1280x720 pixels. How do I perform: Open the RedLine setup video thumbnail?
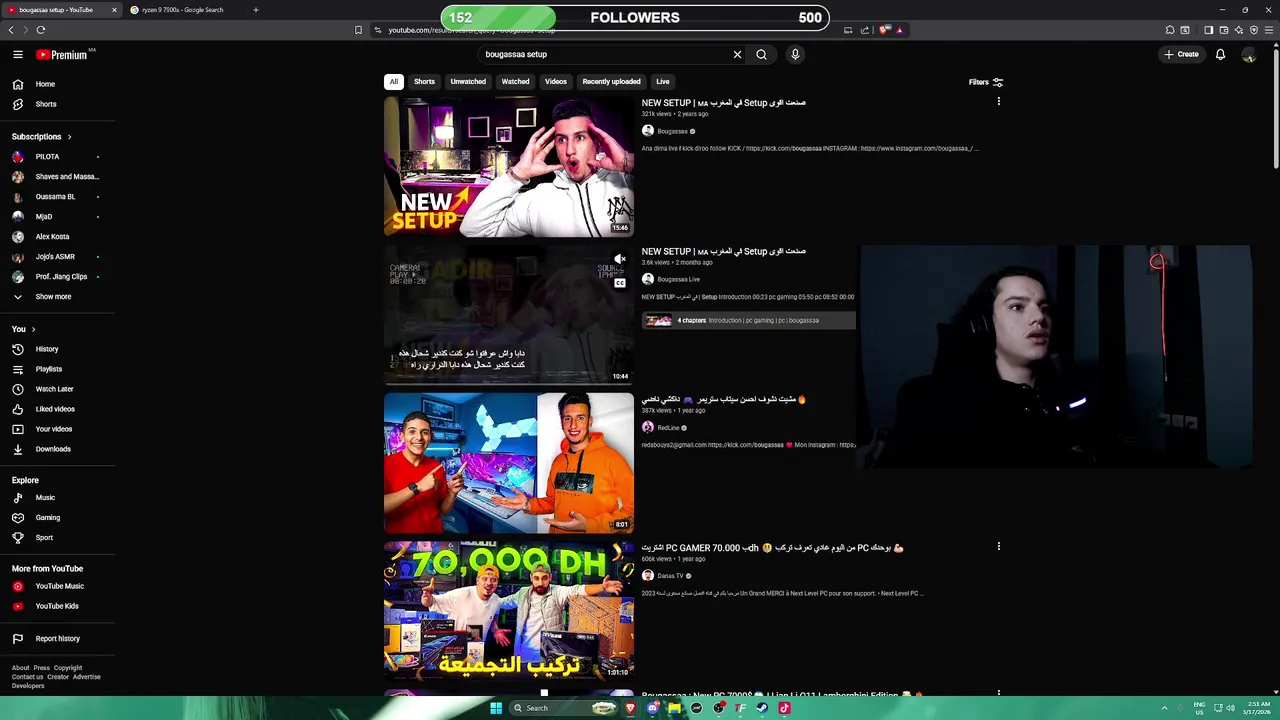coord(509,463)
